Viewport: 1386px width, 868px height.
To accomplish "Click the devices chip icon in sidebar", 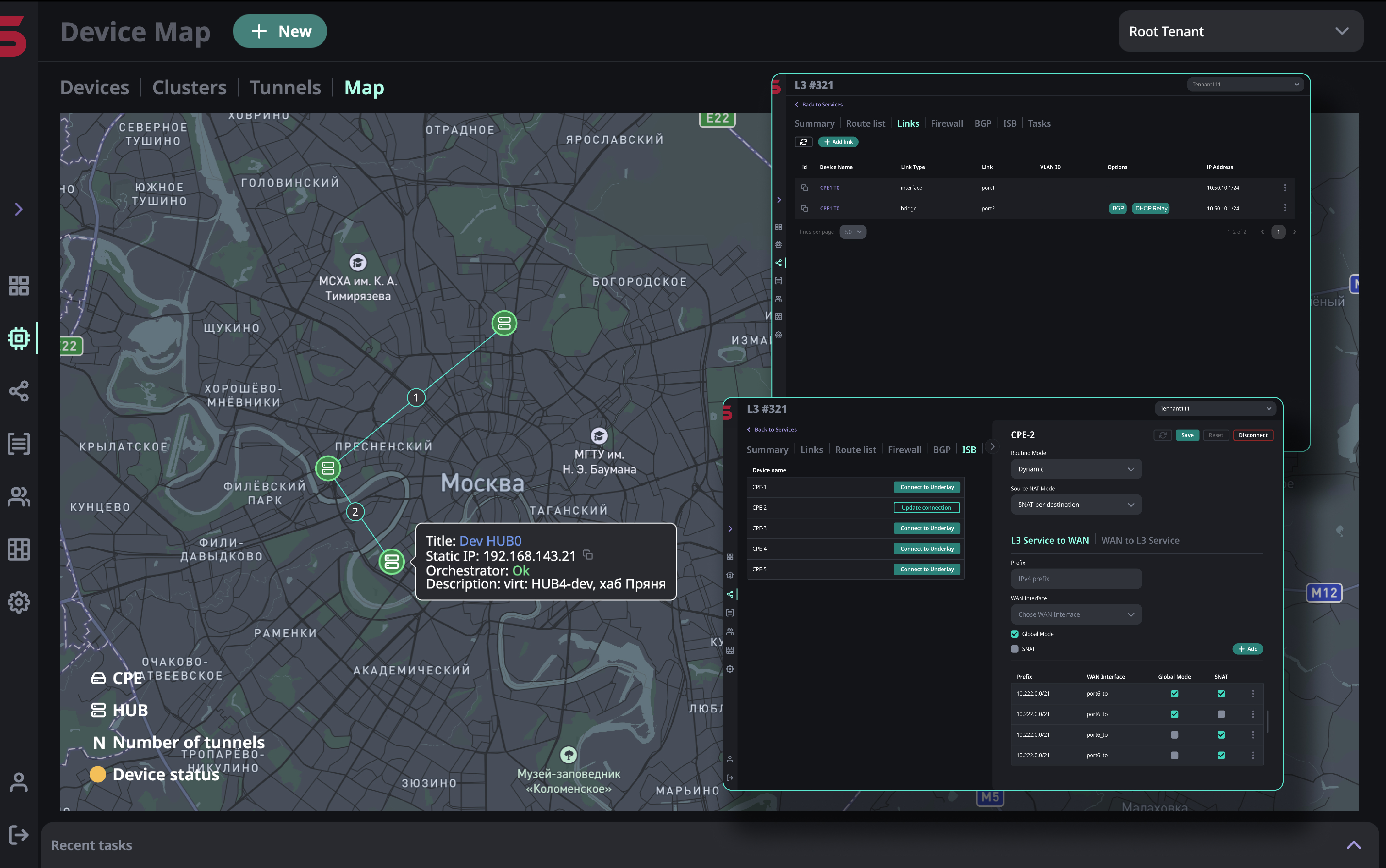I will tap(18, 338).
